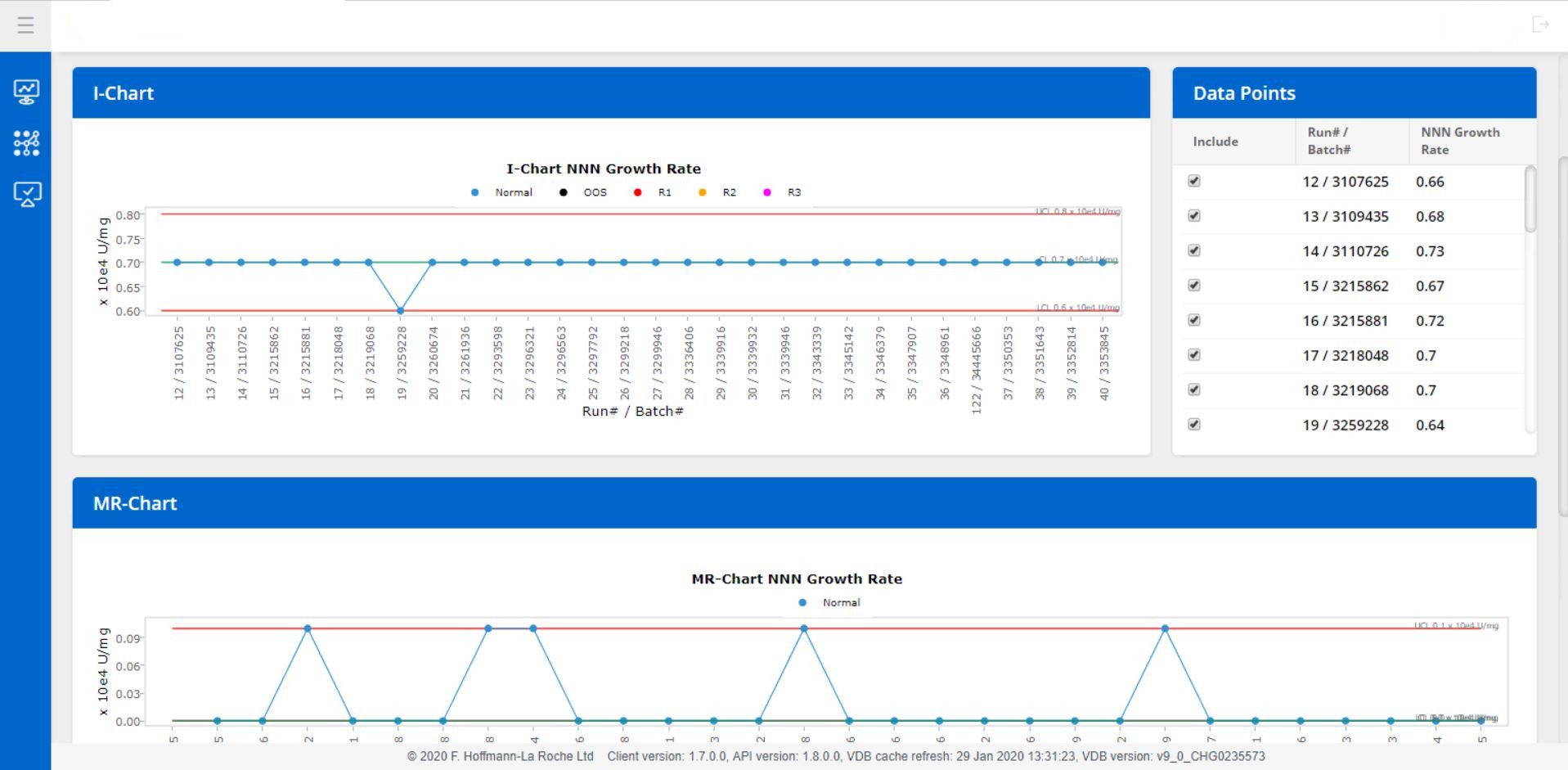
Task: Click the MR-Chart panel title
Action: click(135, 503)
